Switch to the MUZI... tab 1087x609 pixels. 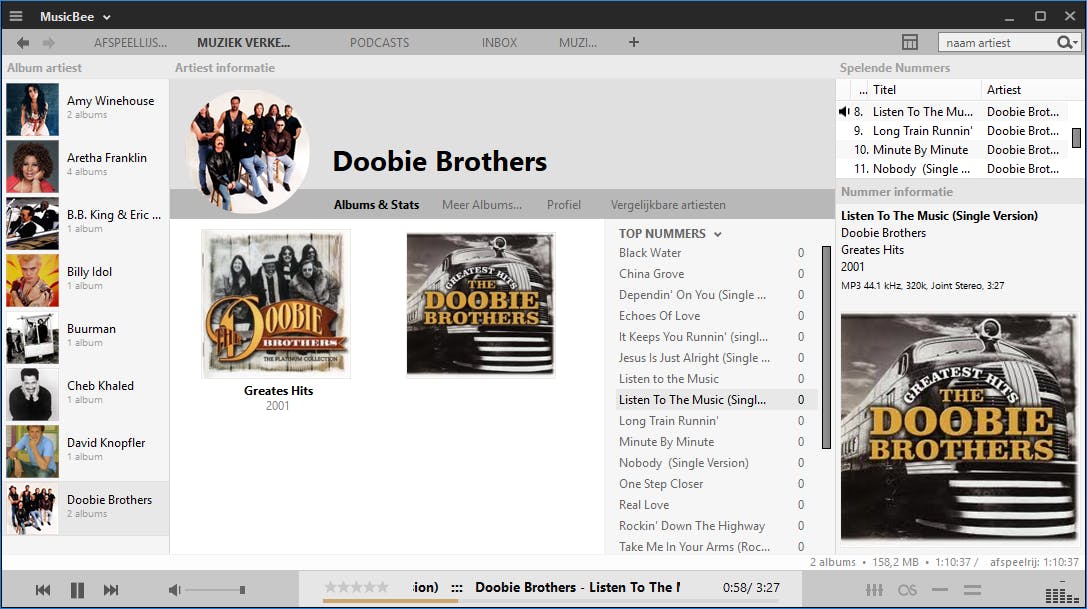[577, 43]
